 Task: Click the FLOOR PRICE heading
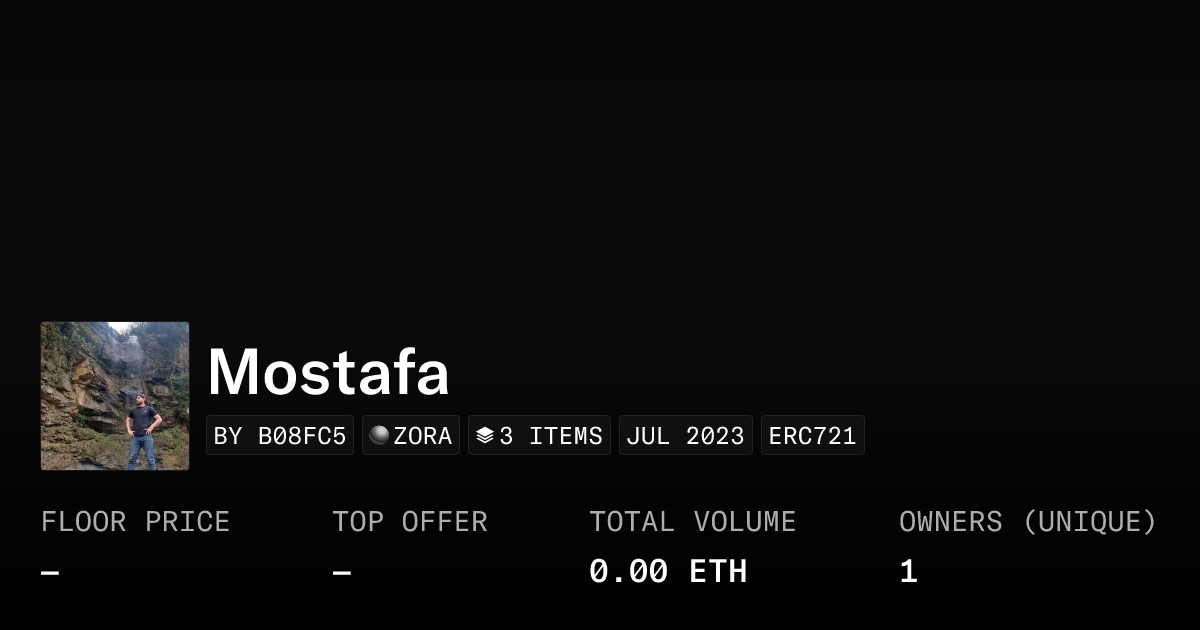click(x=135, y=522)
